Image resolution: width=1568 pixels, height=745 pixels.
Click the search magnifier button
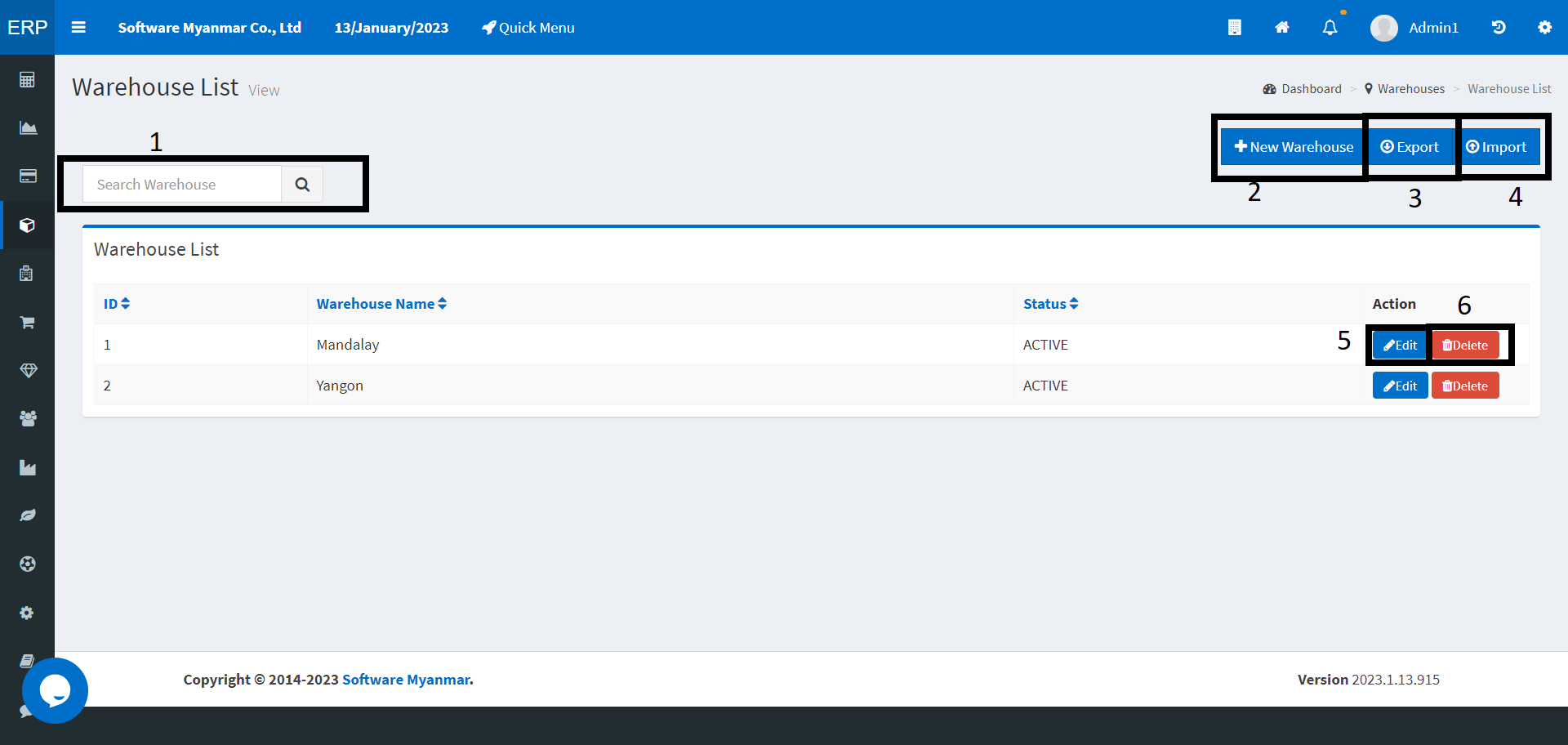point(302,185)
